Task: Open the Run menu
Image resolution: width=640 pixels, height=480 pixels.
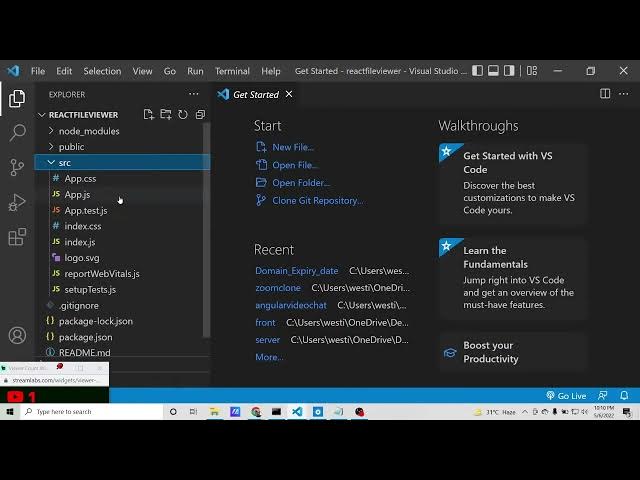Action: (195, 71)
